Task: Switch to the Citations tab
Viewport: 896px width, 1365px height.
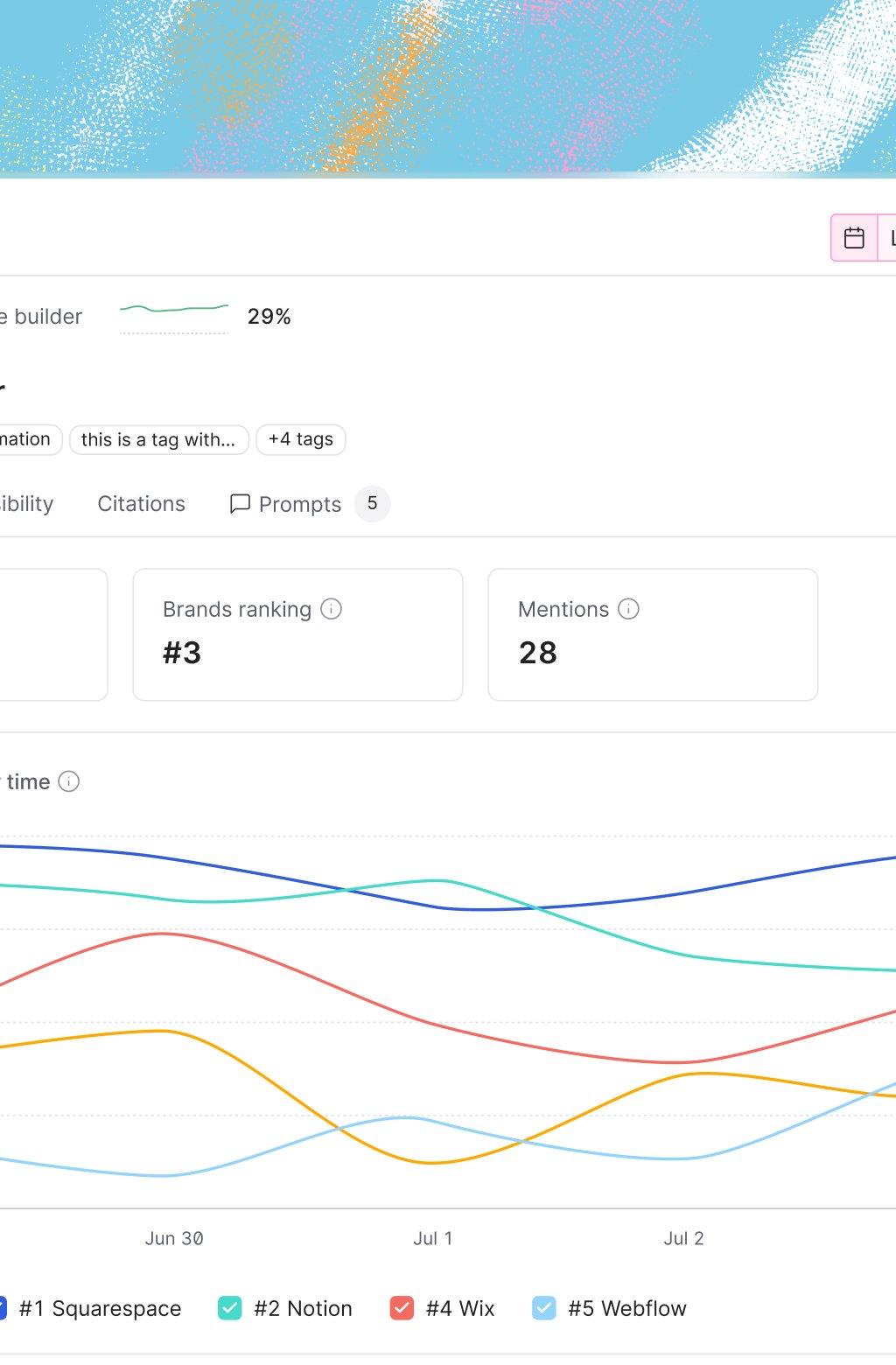Action: pos(142,504)
